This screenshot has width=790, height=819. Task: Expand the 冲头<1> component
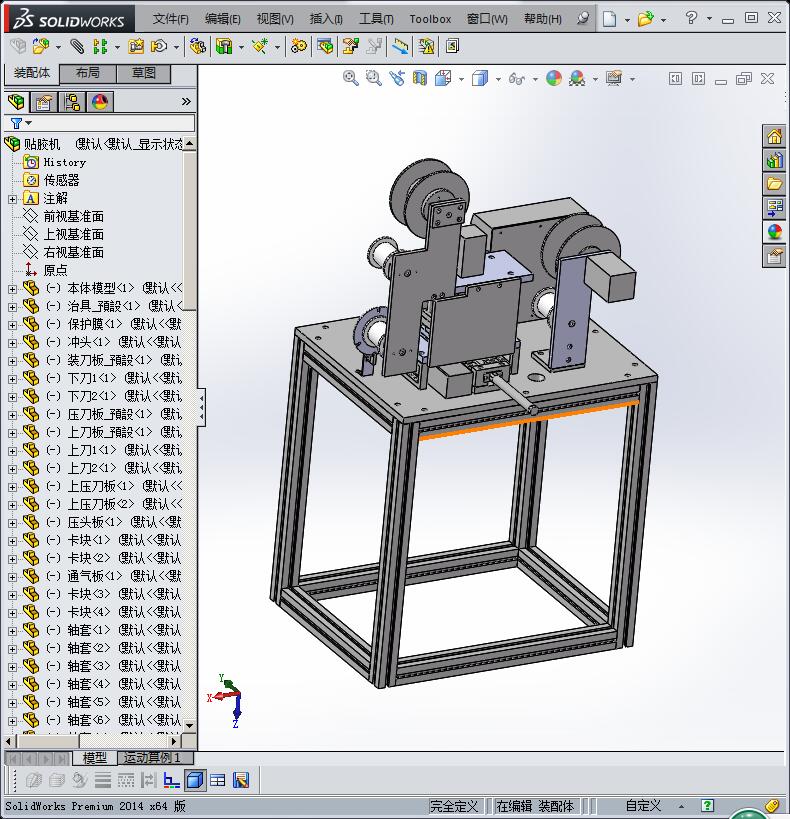(13, 343)
